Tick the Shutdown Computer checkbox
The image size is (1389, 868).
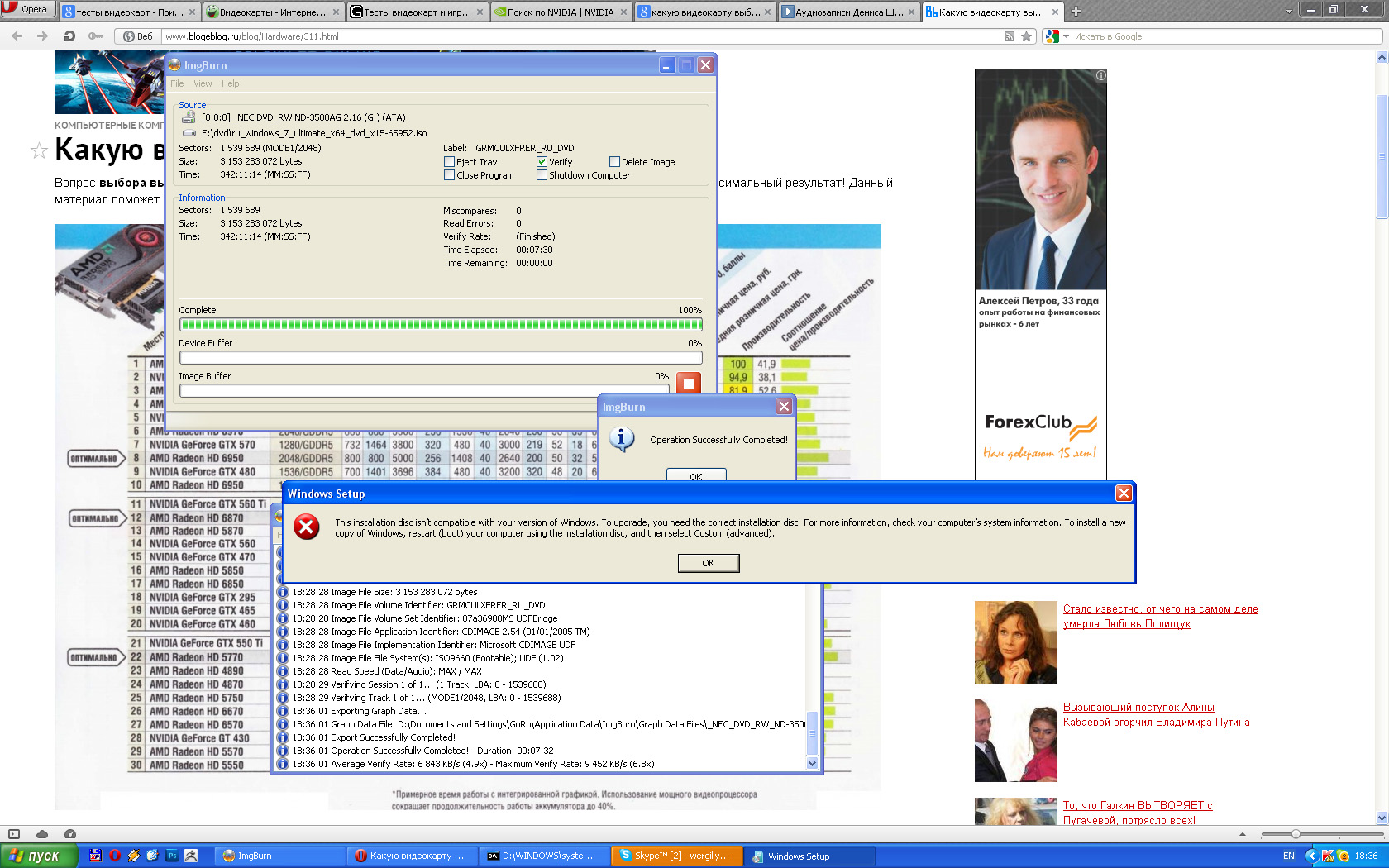pos(542,175)
